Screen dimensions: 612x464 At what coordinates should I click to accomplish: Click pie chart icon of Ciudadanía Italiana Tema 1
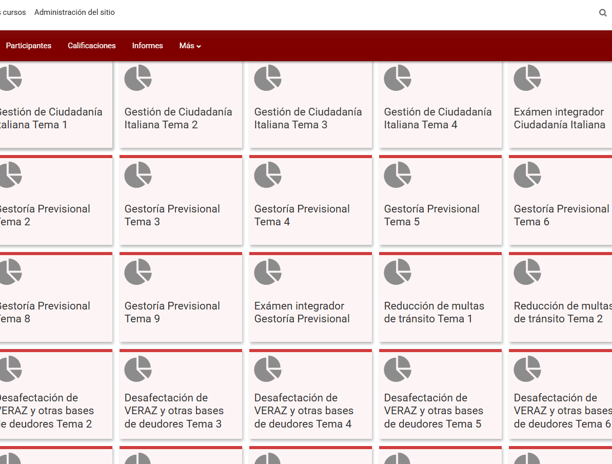11,78
